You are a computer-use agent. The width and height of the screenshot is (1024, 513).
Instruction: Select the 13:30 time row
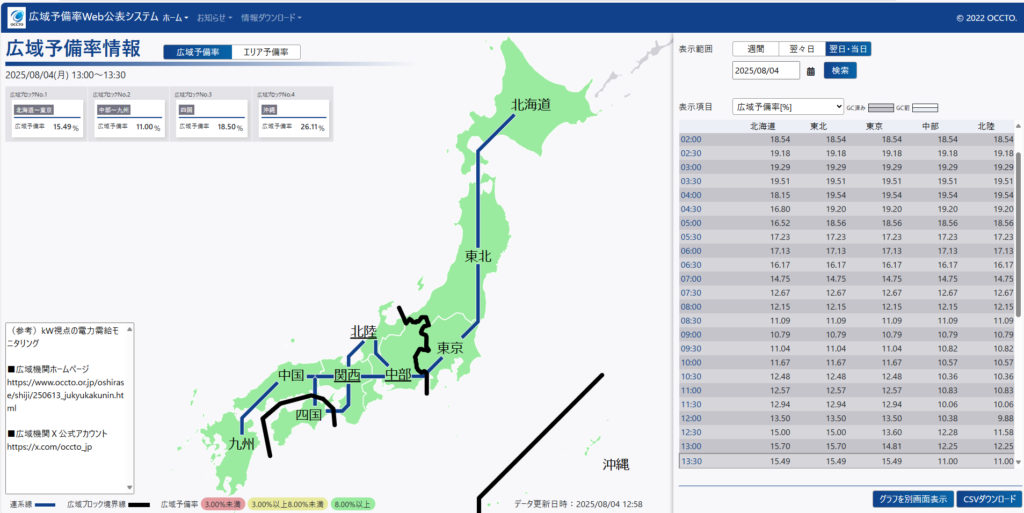click(x=846, y=461)
